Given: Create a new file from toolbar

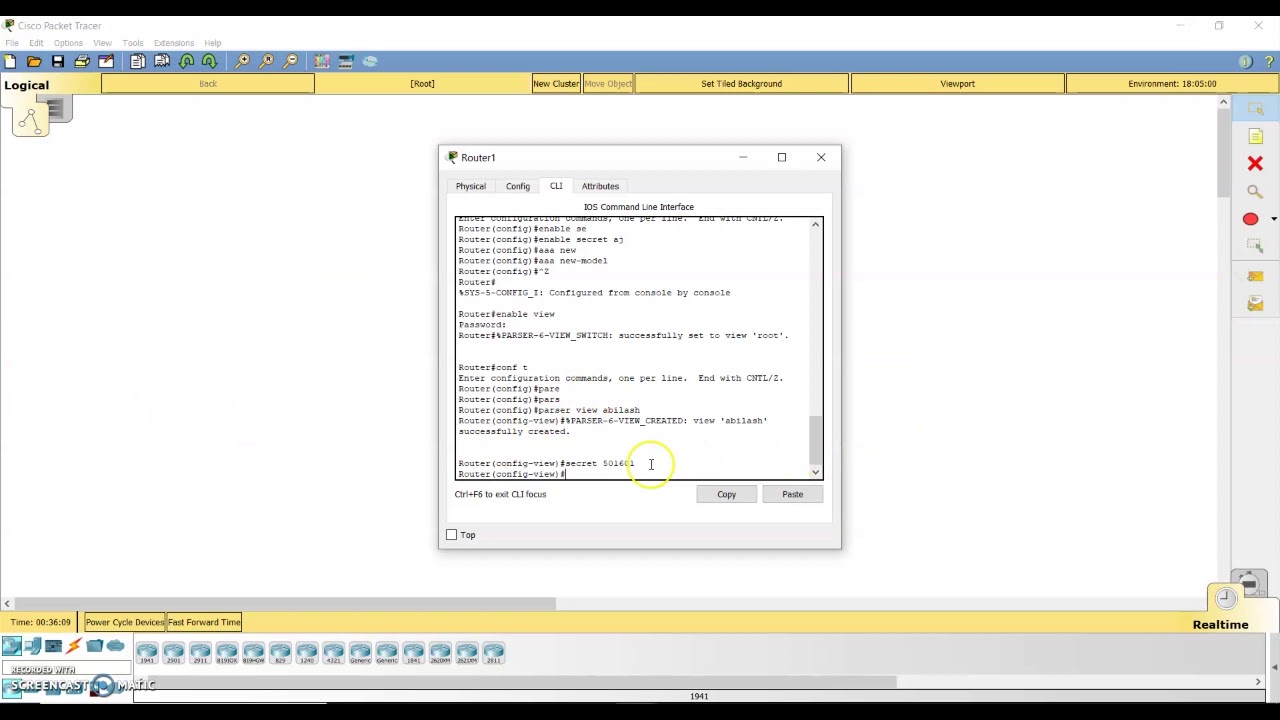Looking at the screenshot, I should pos(11,62).
